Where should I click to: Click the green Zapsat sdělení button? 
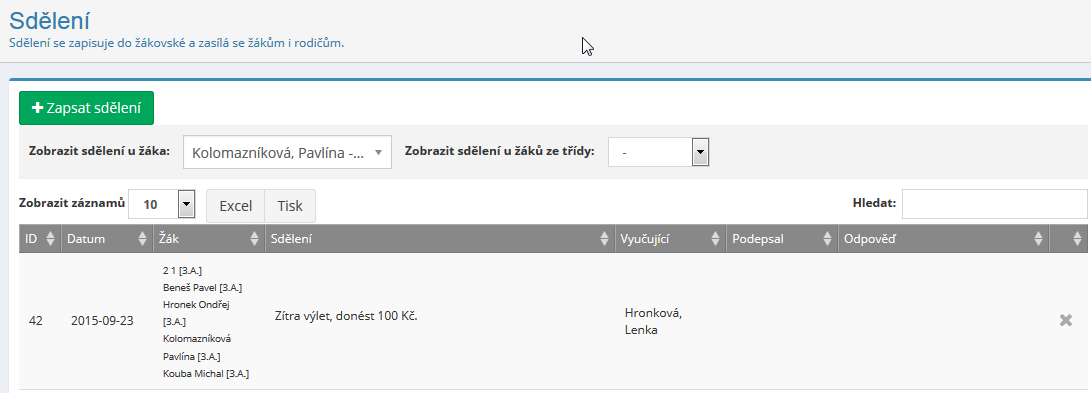(86, 108)
